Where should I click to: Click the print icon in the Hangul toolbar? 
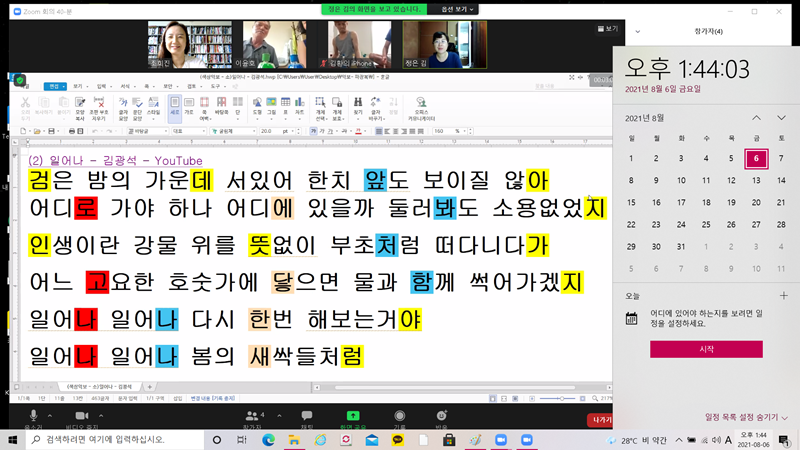click(x=72, y=131)
